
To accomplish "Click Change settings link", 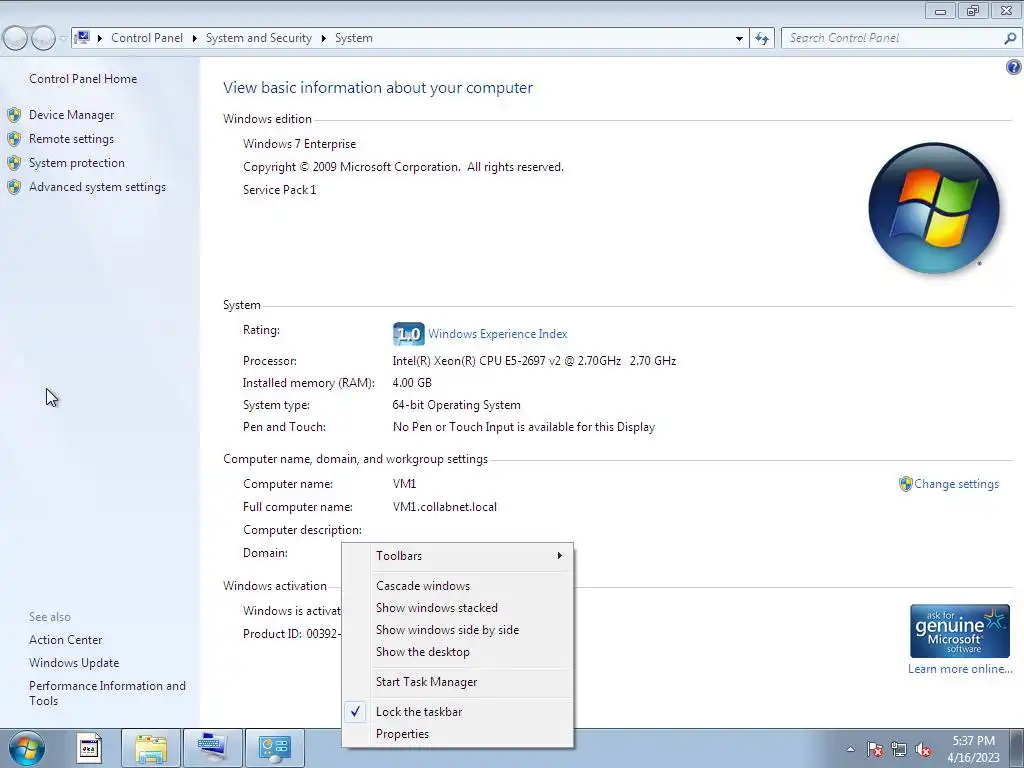I will point(956,484).
